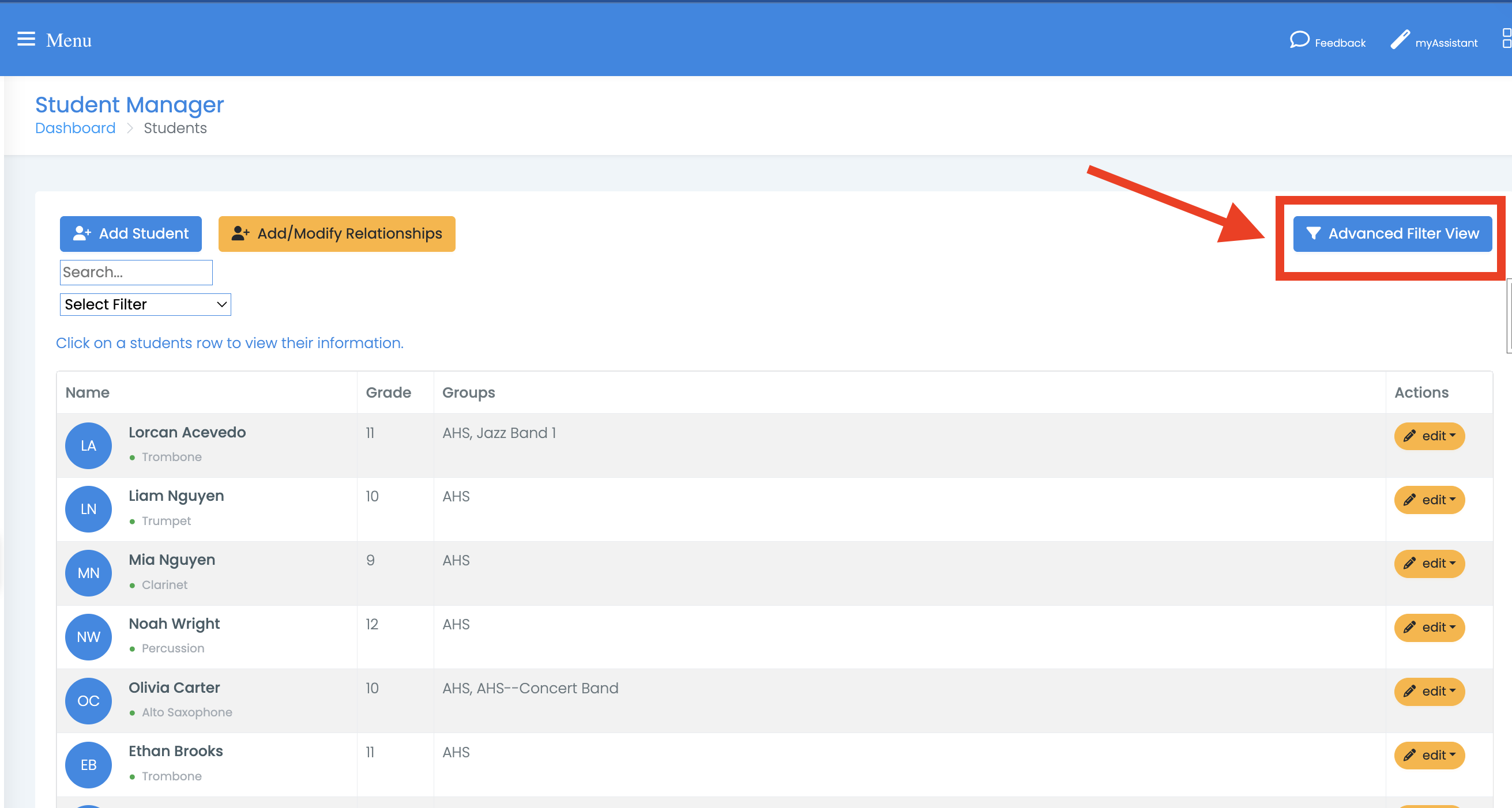Click the Add Student button
This screenshot has width=1512, height=808.
(131, 233)
